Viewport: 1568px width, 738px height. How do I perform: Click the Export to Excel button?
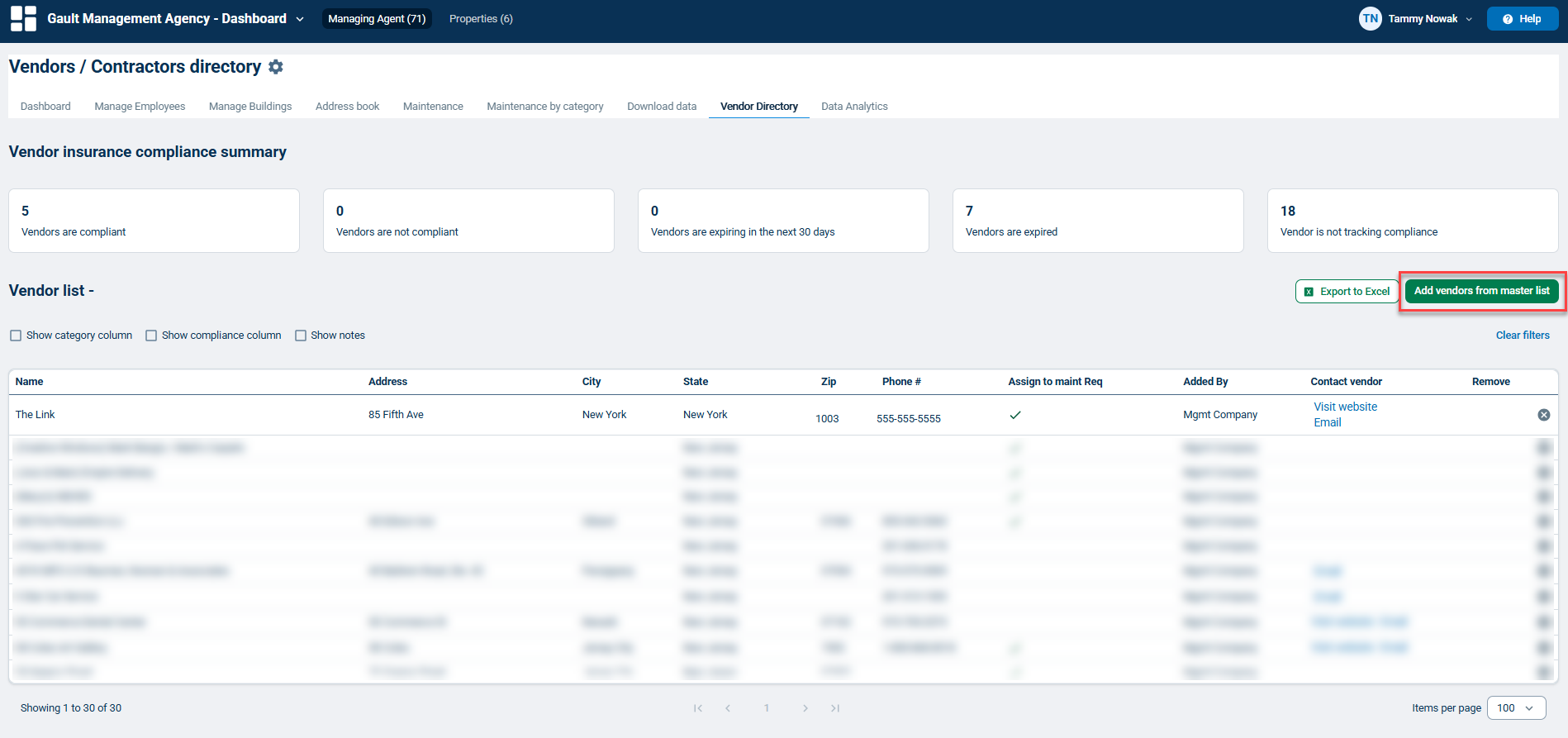click(1347, 291)
